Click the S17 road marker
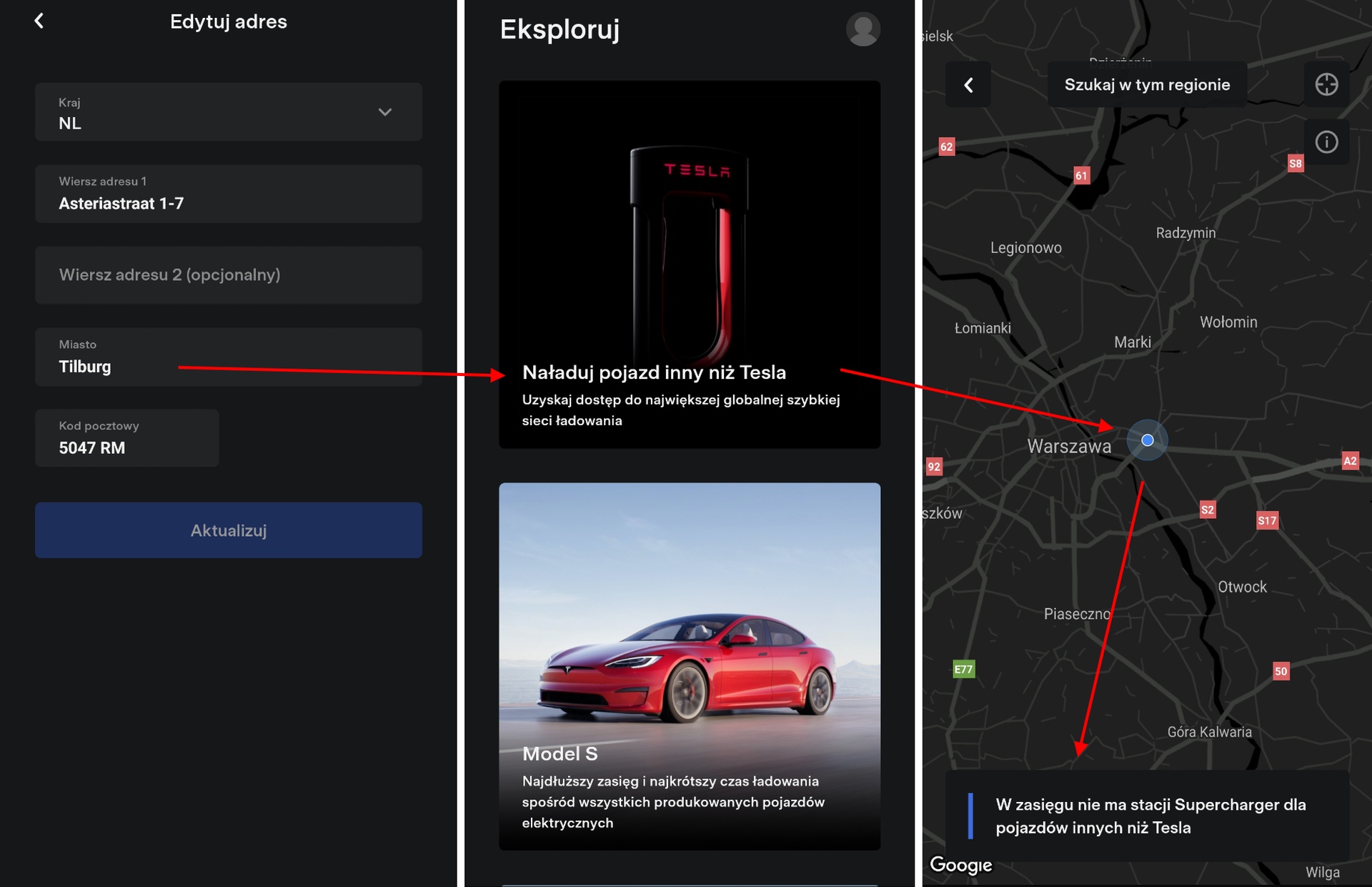1372x887 pixels. tap(1267, 520)
